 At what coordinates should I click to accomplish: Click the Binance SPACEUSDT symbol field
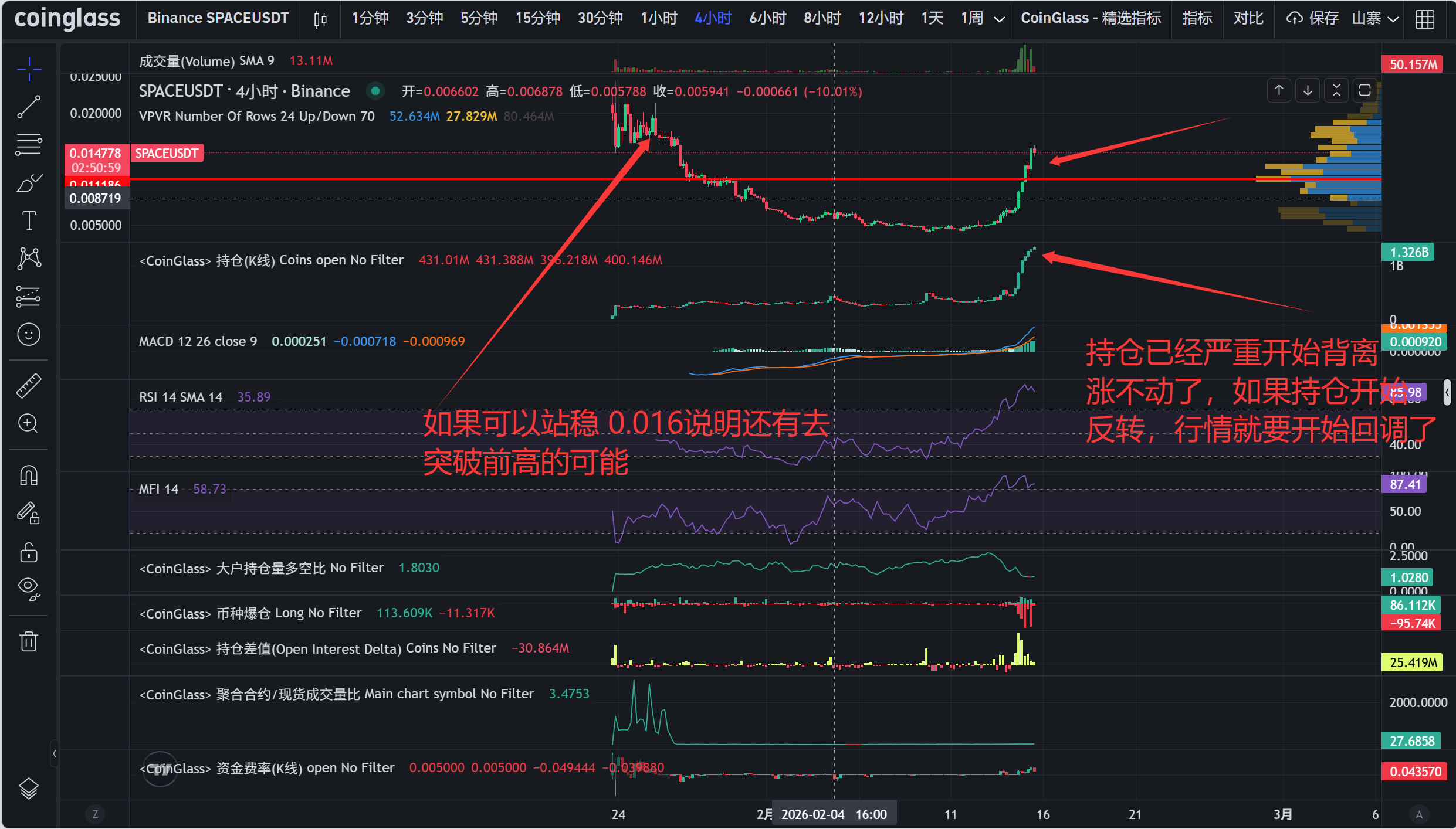pyautogui.click(x=218, y=19)
